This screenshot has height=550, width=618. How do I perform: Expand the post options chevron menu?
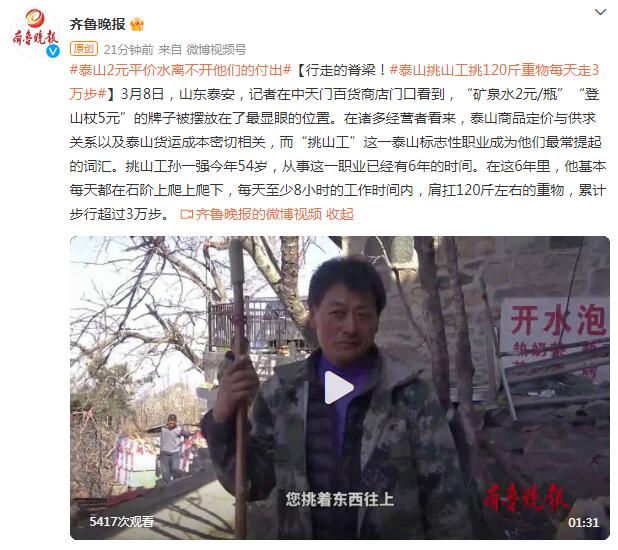[x=600, y=12]
